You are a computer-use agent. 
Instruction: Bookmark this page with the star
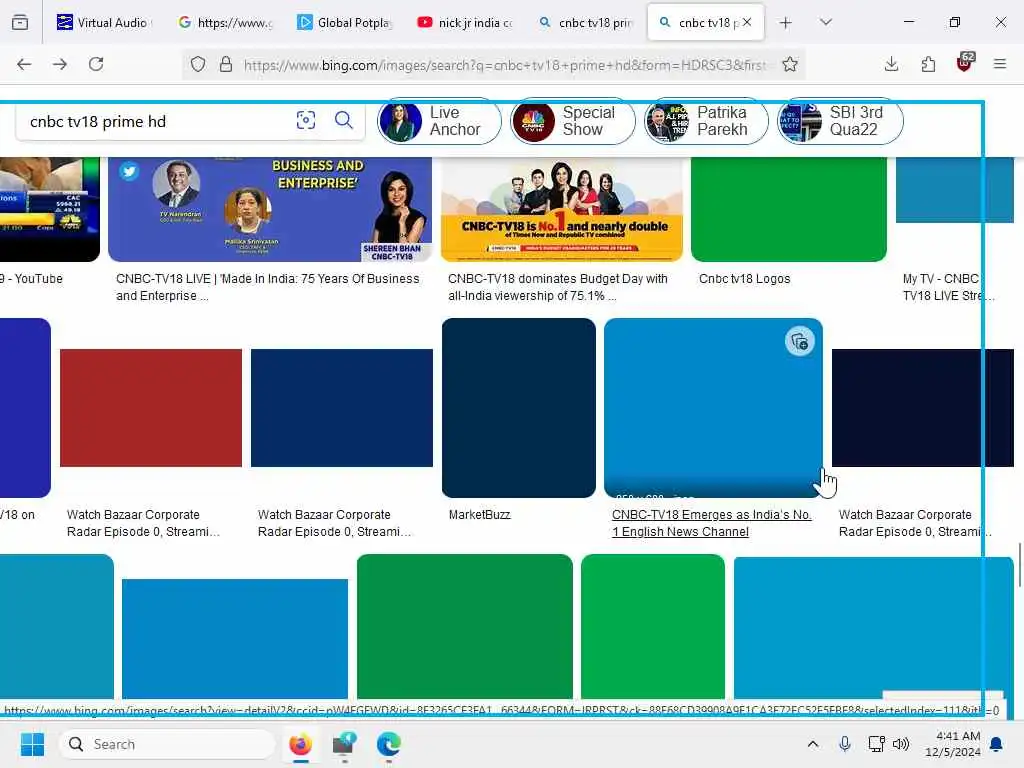pyautogui.click(x=790, y=64)
